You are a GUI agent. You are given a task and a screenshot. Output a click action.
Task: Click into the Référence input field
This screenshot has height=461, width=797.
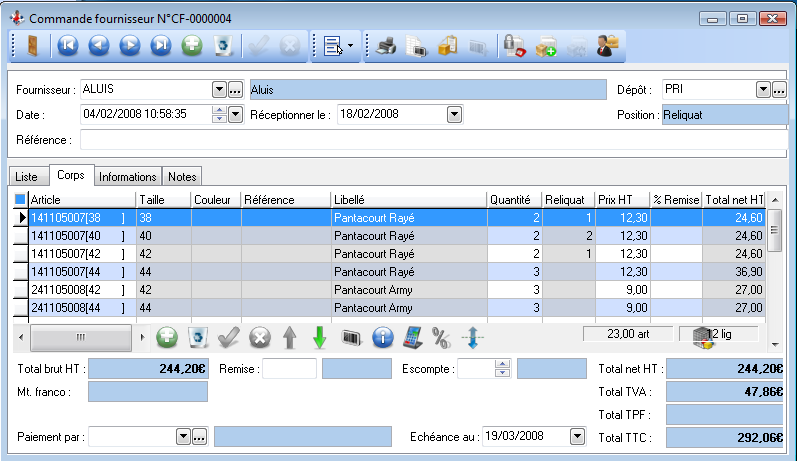[x=430, y=140]
